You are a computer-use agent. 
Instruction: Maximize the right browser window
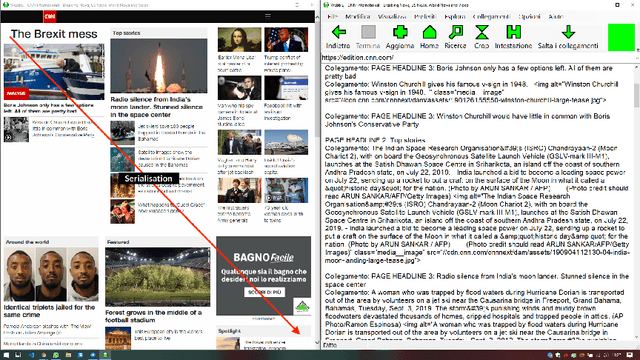[617, 5]
